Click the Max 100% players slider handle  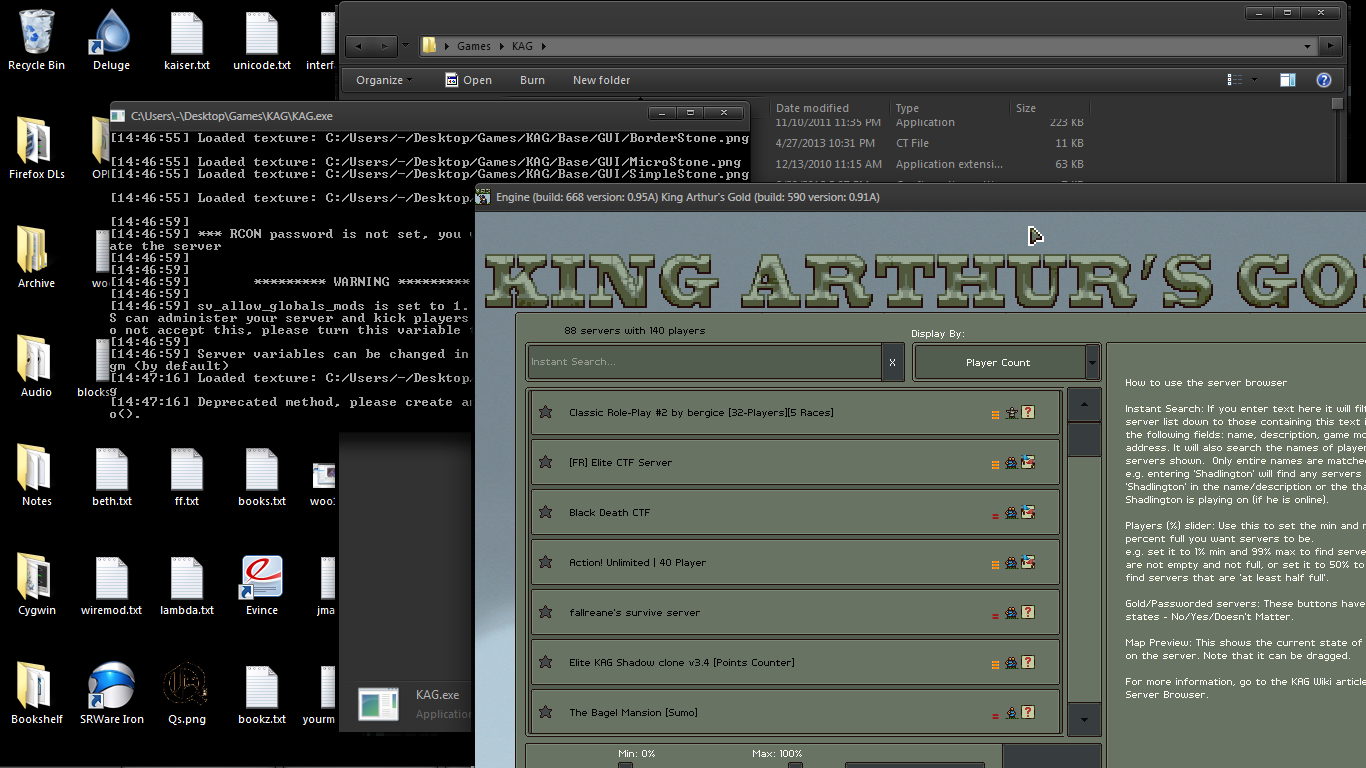tap(795, 765)
